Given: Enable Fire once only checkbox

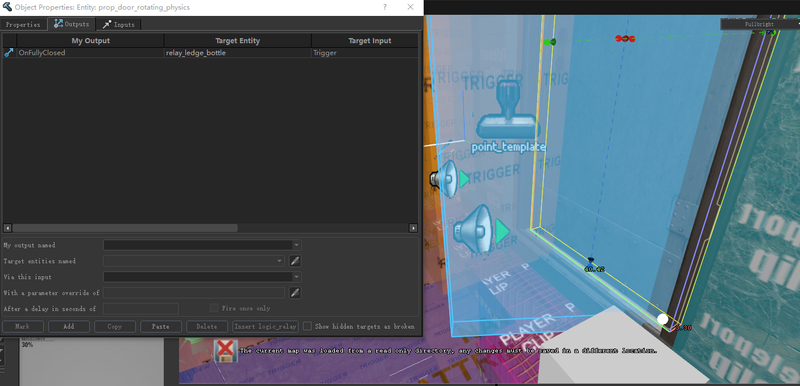Looking at the screenshot, I should [x=214, y=308].
